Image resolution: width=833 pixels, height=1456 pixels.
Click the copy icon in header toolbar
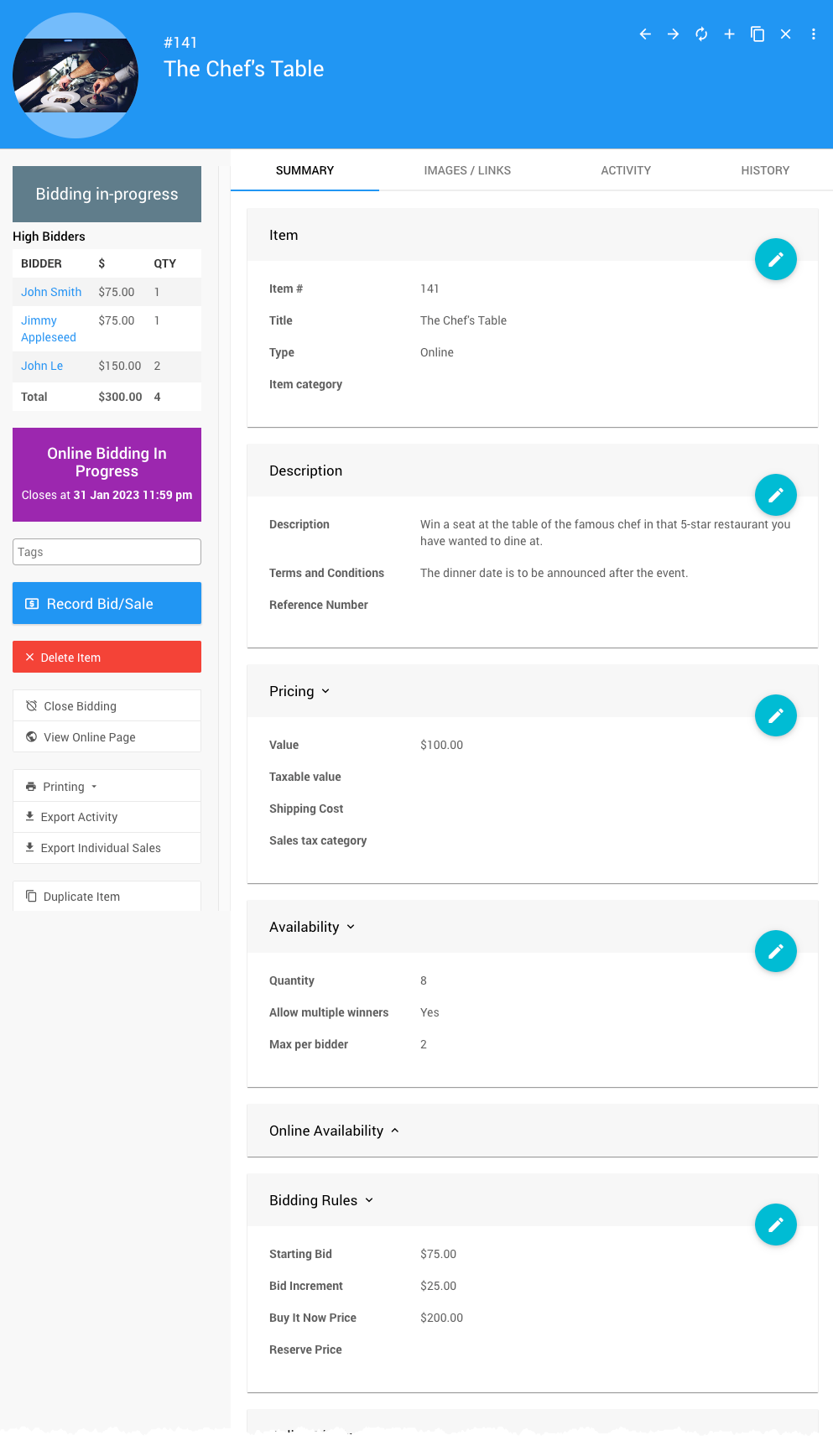758,34
